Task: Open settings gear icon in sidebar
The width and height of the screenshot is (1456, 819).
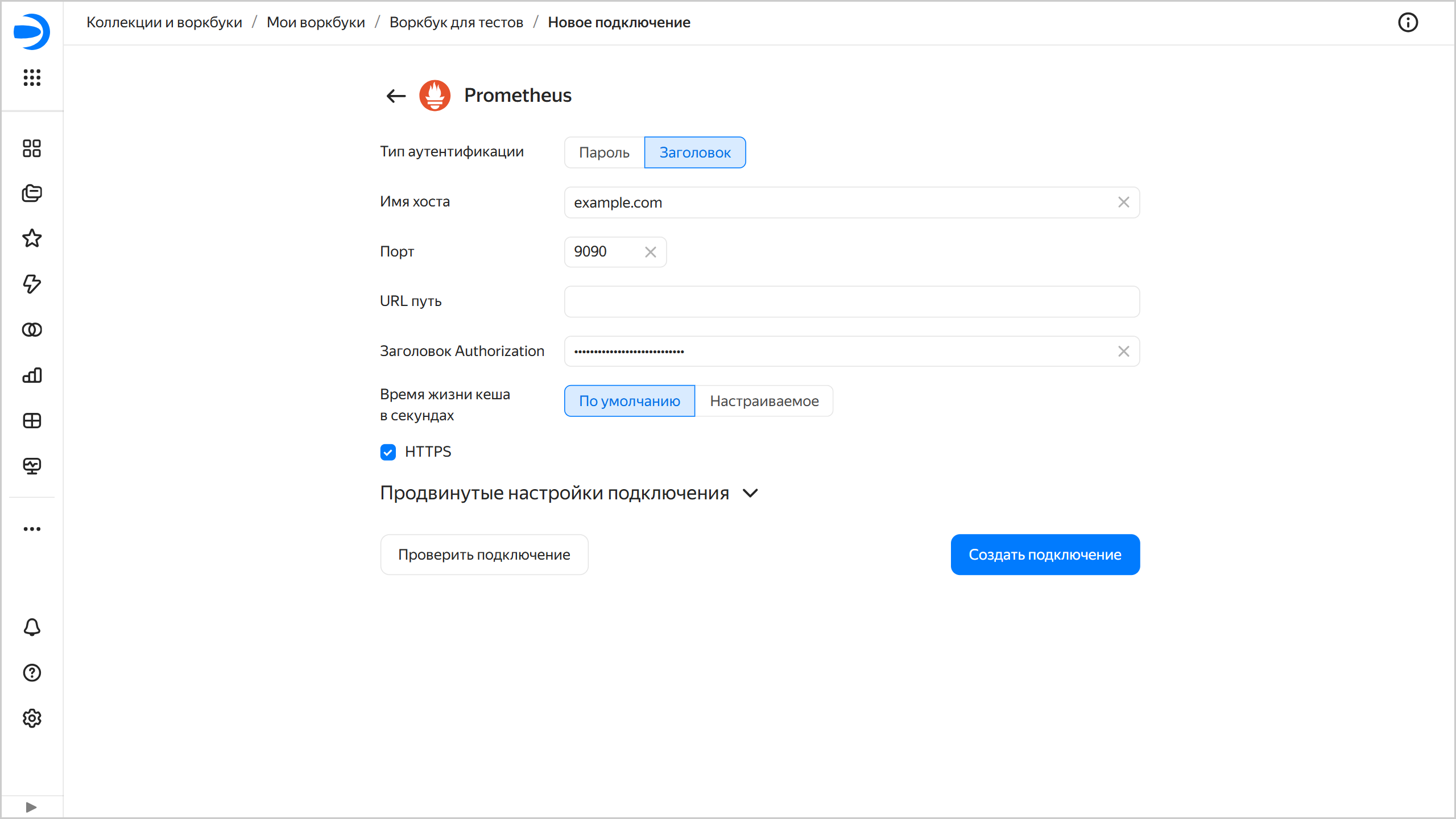Action: pos(32,718)
